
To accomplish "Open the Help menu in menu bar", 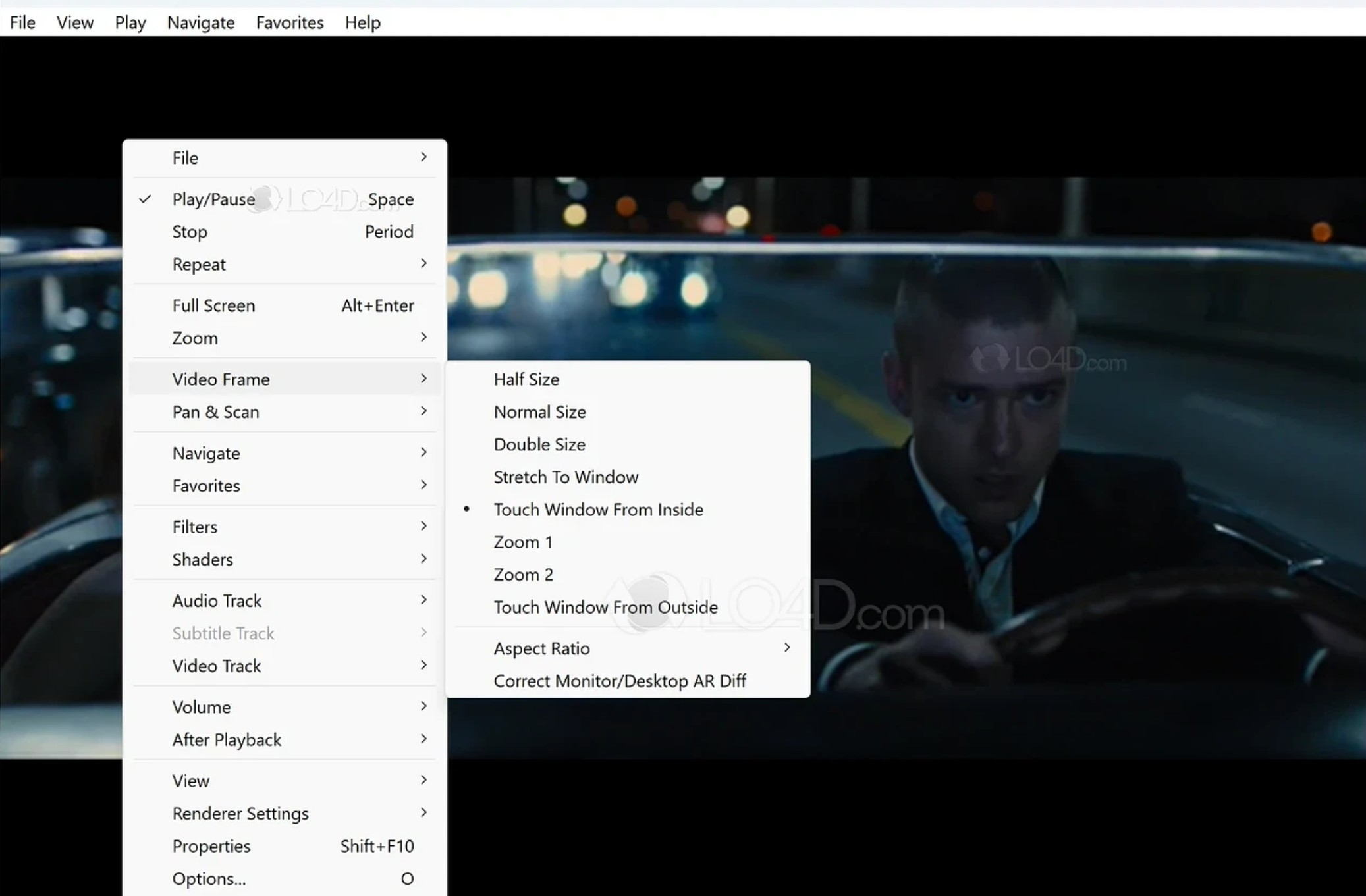I will coord(363,22).
